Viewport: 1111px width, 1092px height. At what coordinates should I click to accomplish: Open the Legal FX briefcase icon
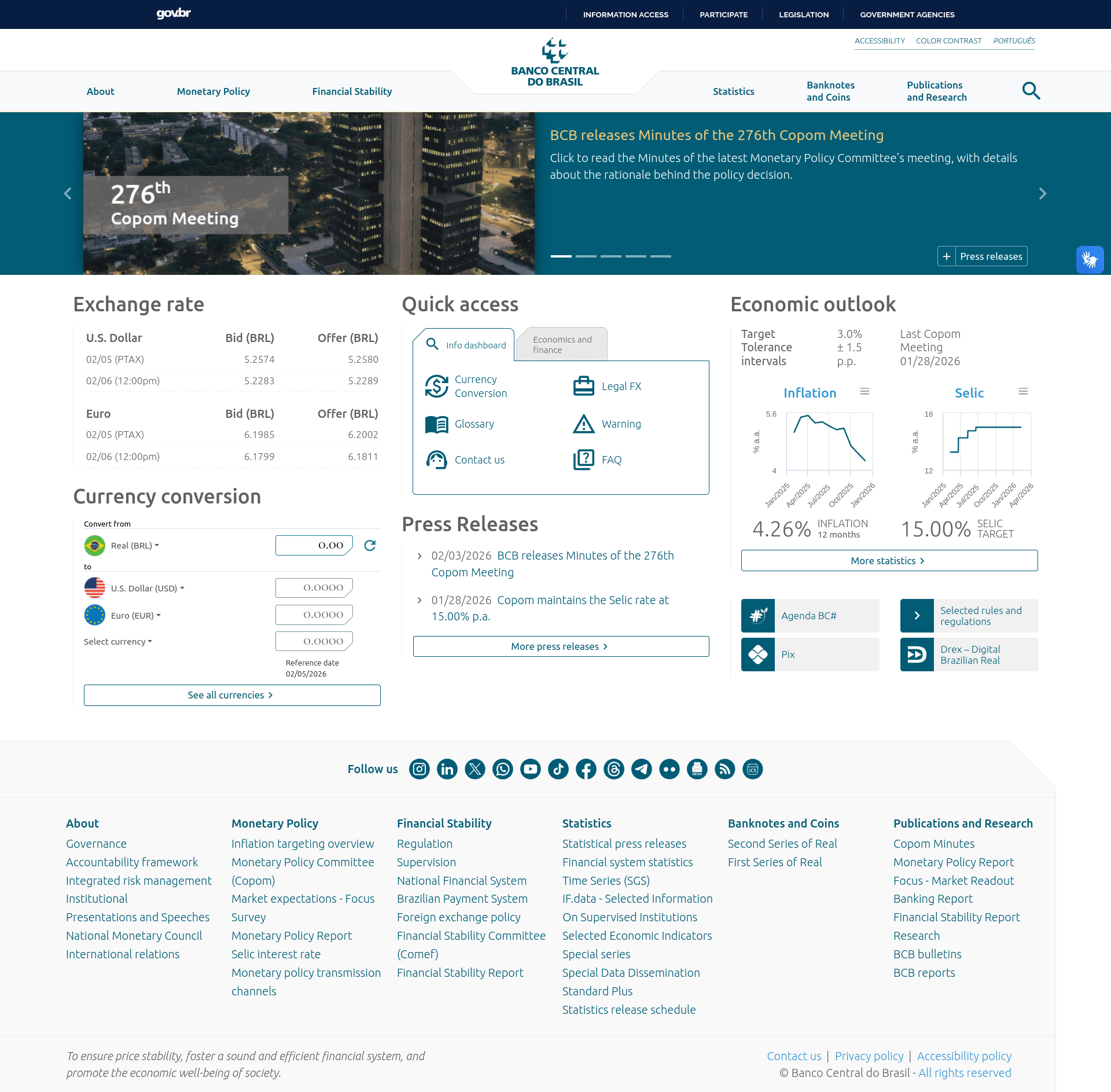(583, 386)
